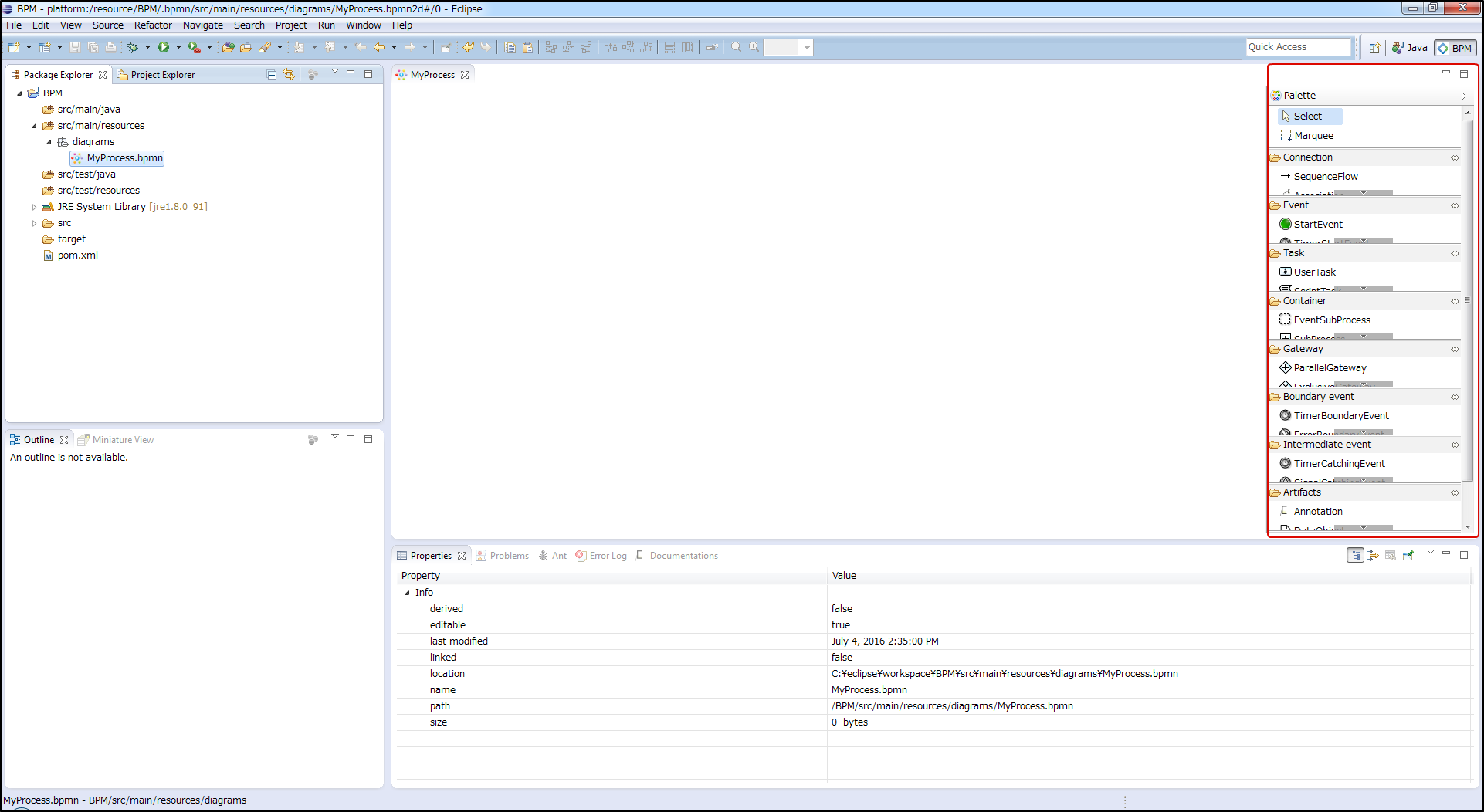This screenshot has height=812, width=1484.
Task: Click the Save toolbar icon
Action: (x=75, y=47)
